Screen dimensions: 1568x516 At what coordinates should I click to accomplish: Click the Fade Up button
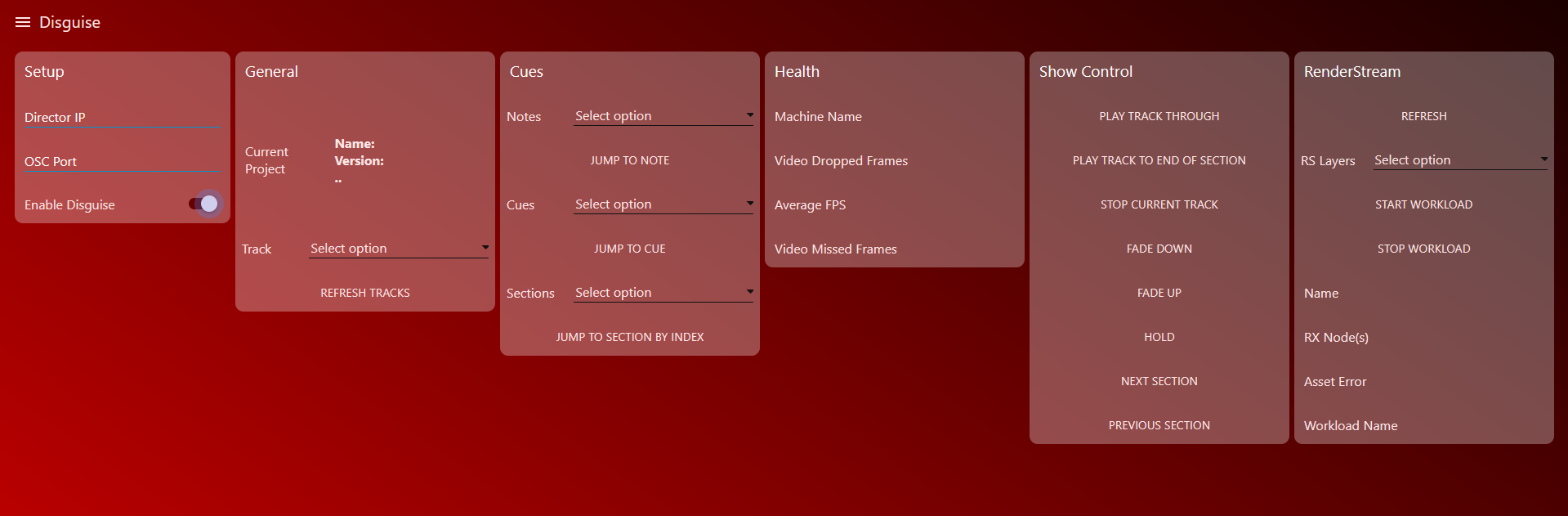[1159, 293]
